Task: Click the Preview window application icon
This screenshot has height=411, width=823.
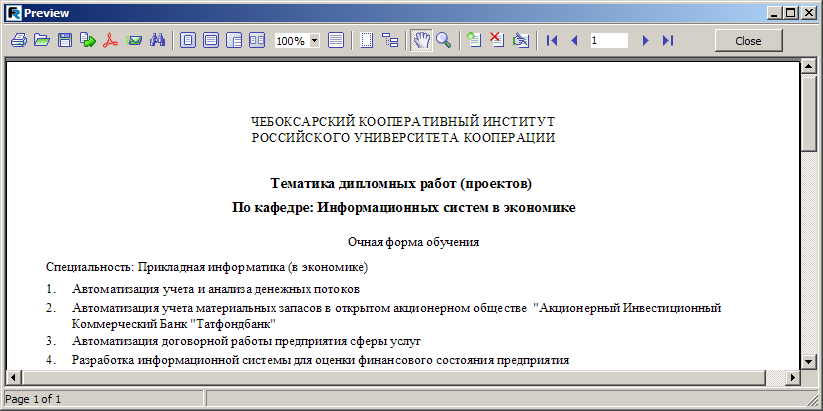Action: point(15,13)
